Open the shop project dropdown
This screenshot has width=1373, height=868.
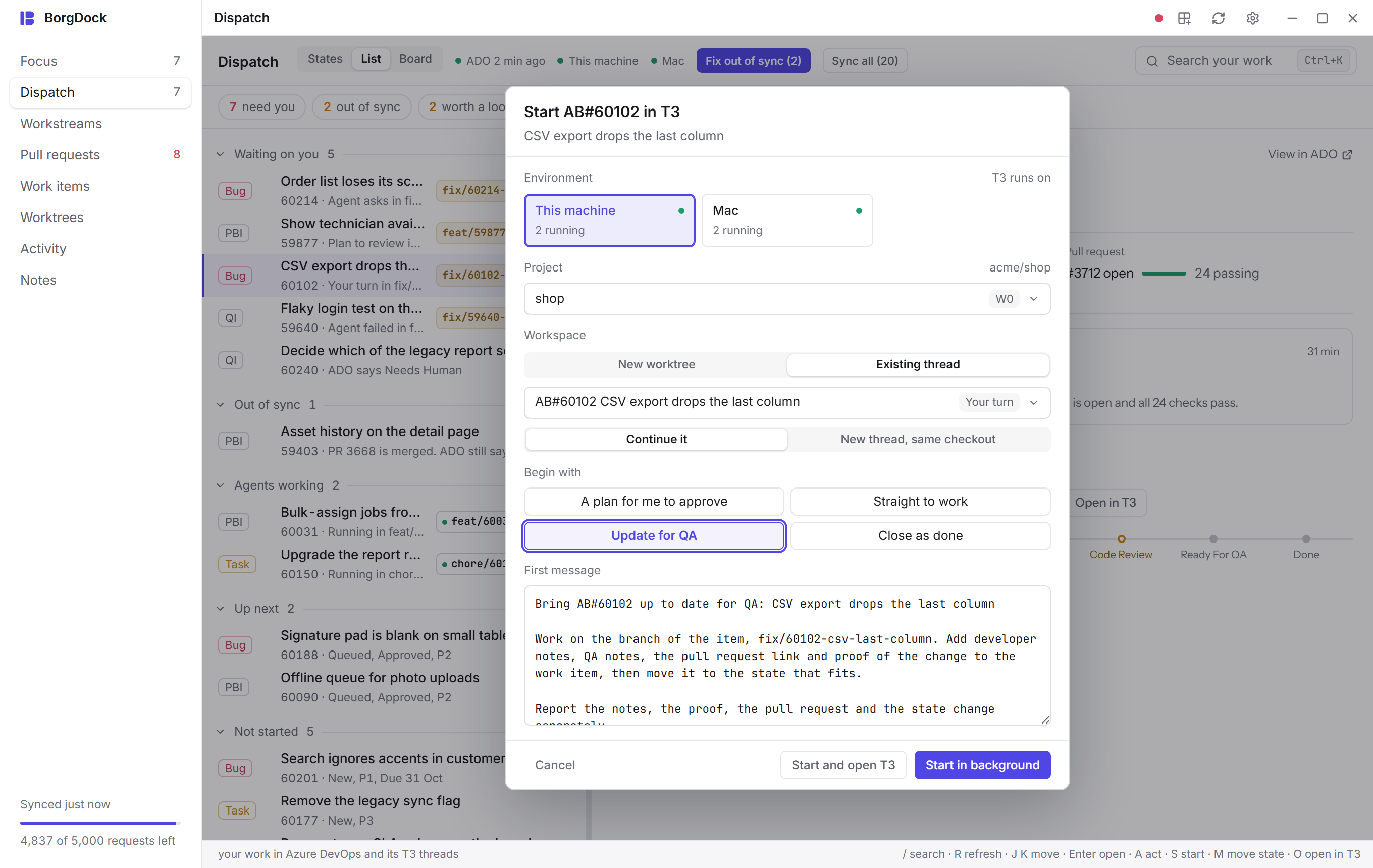click(x=787, y=299)
